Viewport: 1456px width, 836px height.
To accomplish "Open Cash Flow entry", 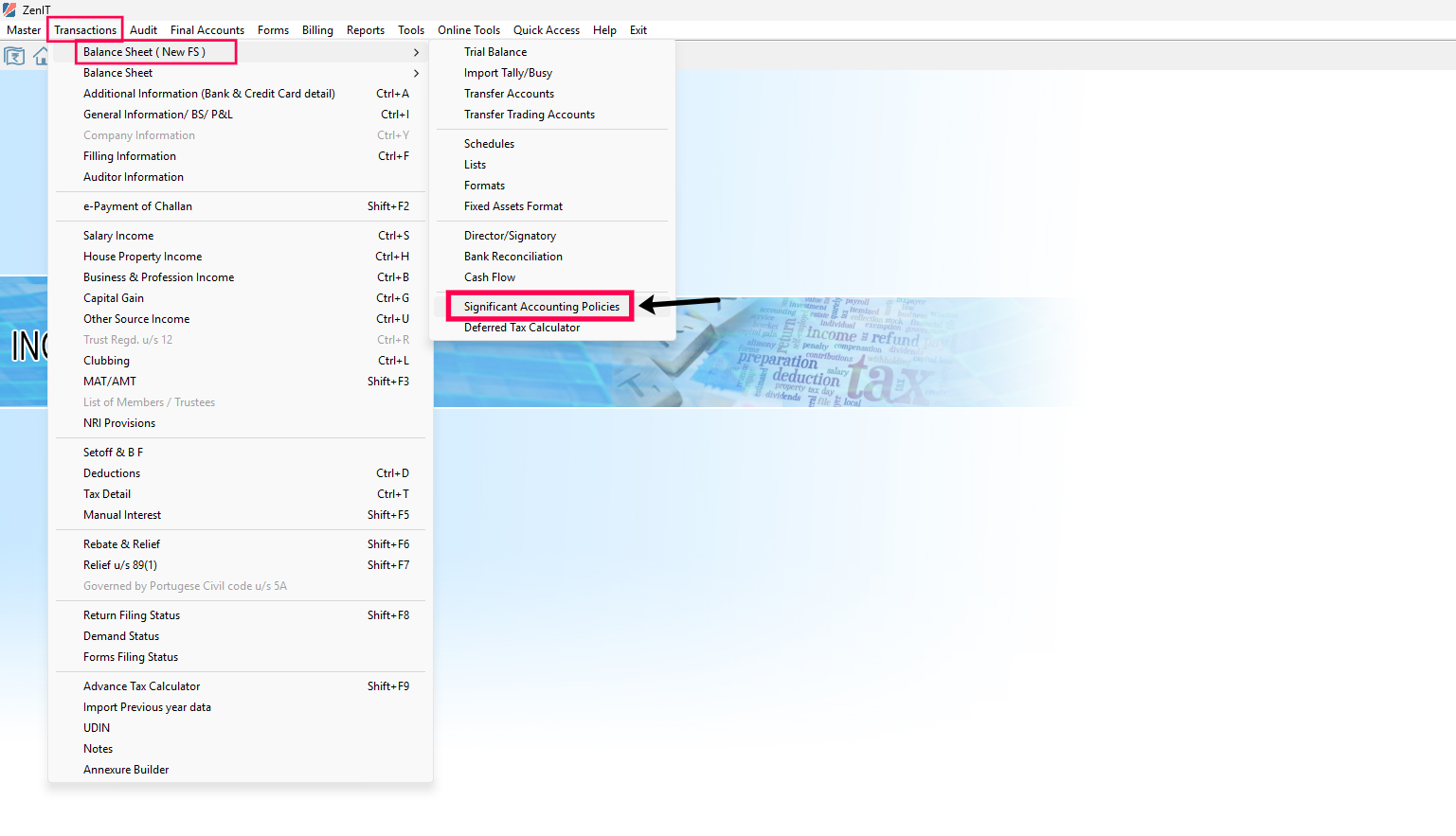I will click(x=490, y=277).
